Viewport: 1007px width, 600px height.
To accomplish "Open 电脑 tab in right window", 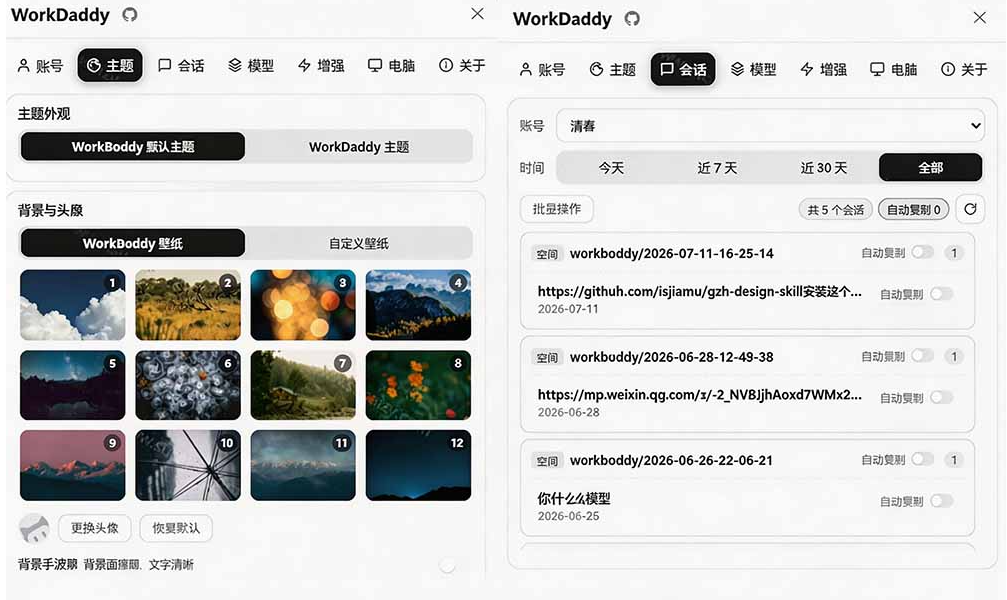I will click(893, 69).
